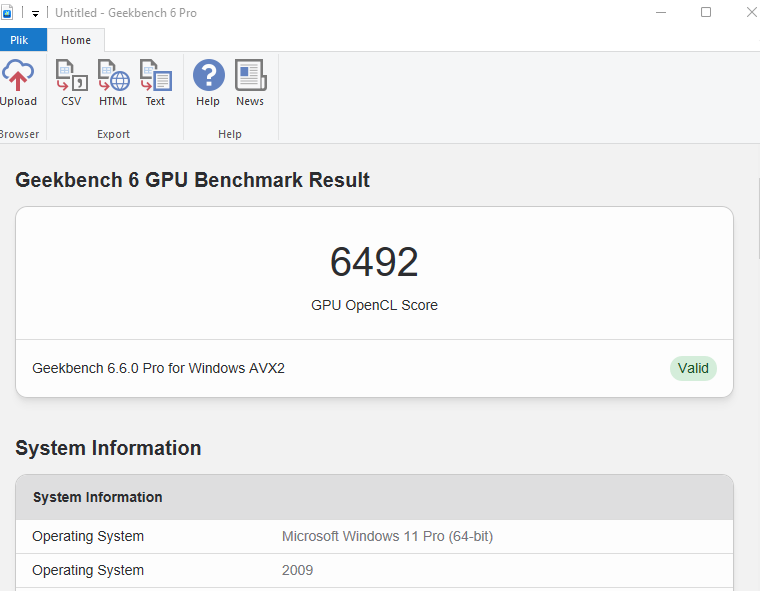
Task: Click the GPU OpenCL Score label
Action: [374, 305]
